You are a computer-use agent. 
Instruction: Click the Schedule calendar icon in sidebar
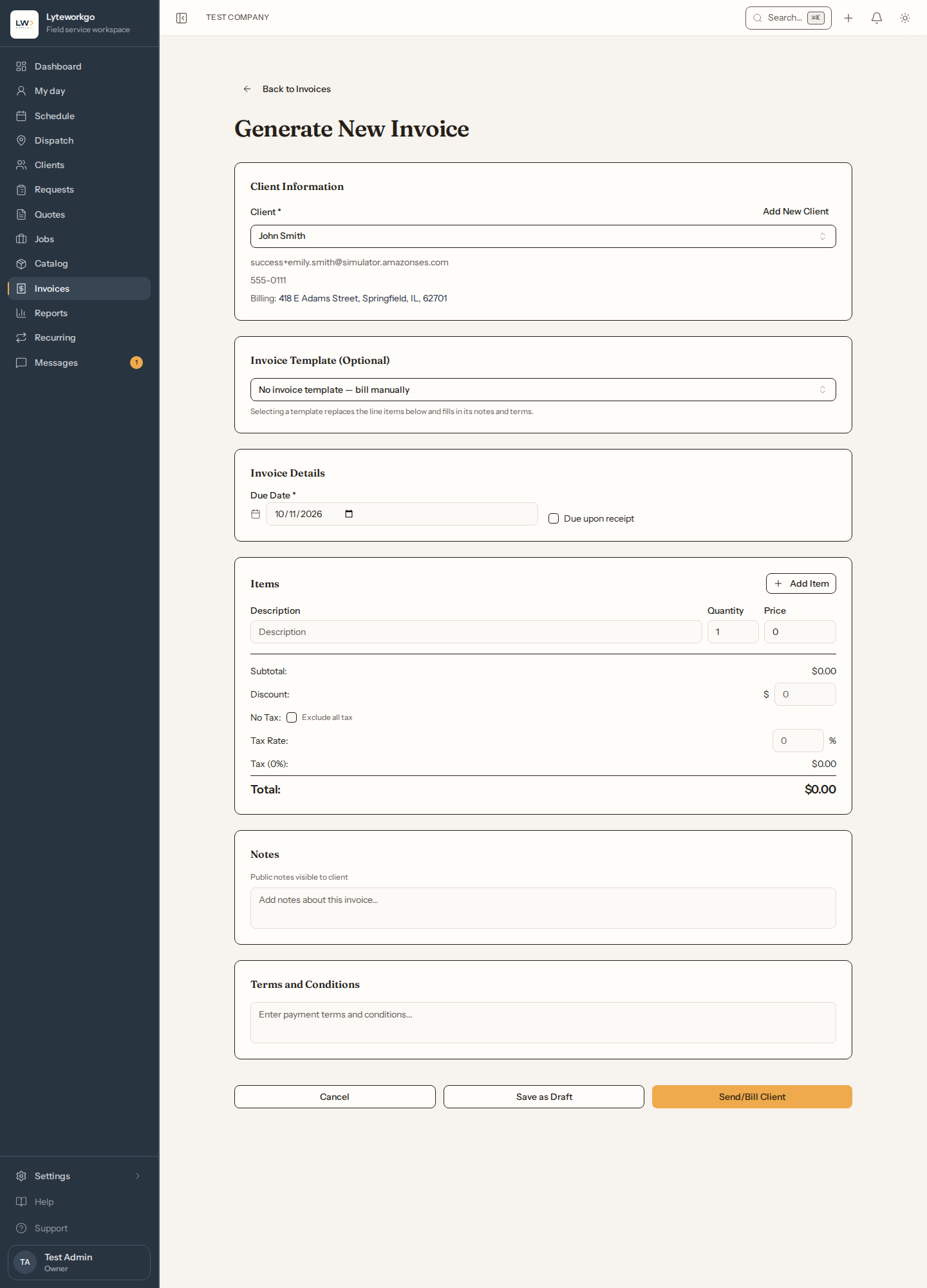pos(21,116)
